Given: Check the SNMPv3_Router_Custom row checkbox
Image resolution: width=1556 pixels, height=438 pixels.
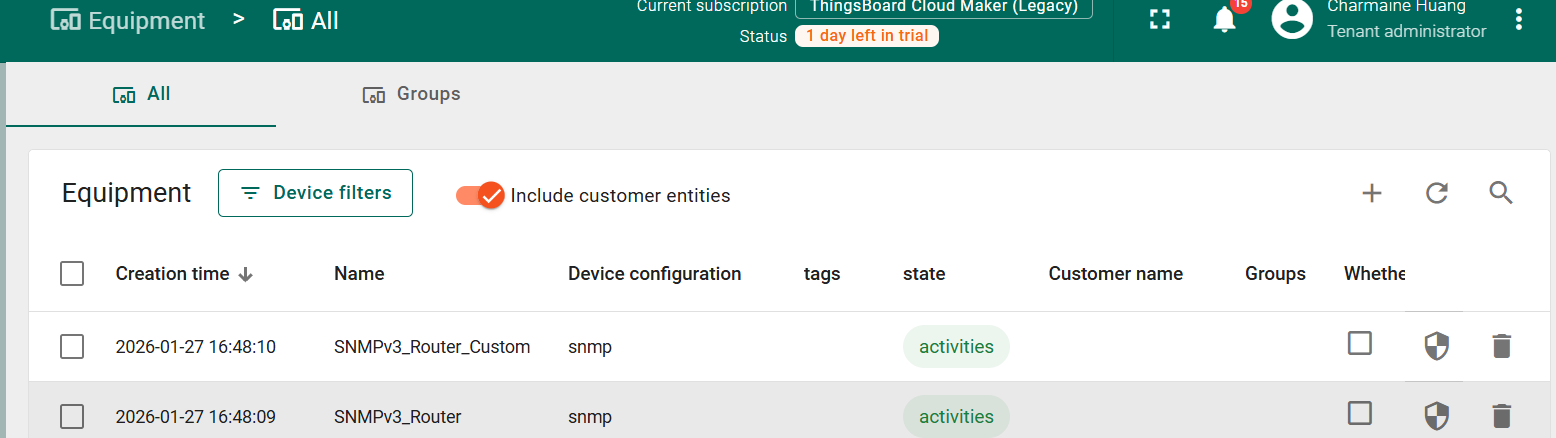Looking at the screenshot, I should point(72,347).
